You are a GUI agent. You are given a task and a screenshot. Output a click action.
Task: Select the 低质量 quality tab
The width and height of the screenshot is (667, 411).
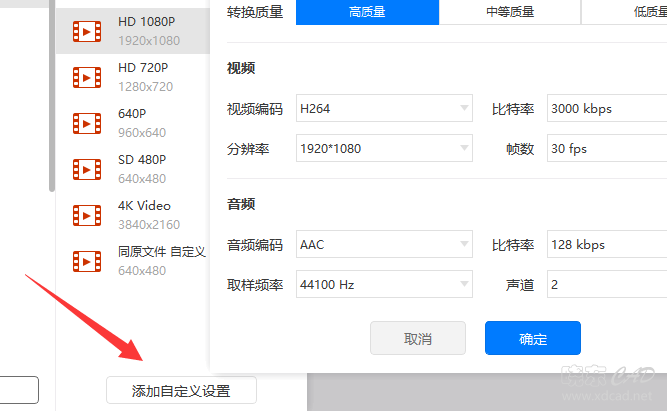click(624, 12)
